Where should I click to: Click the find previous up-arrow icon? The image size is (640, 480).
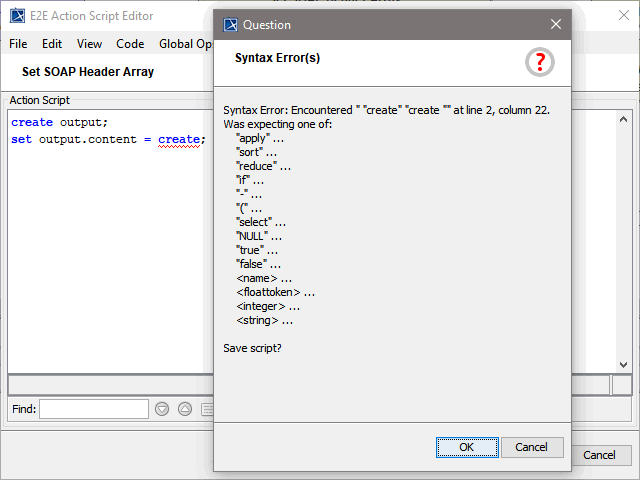point(185,409)
